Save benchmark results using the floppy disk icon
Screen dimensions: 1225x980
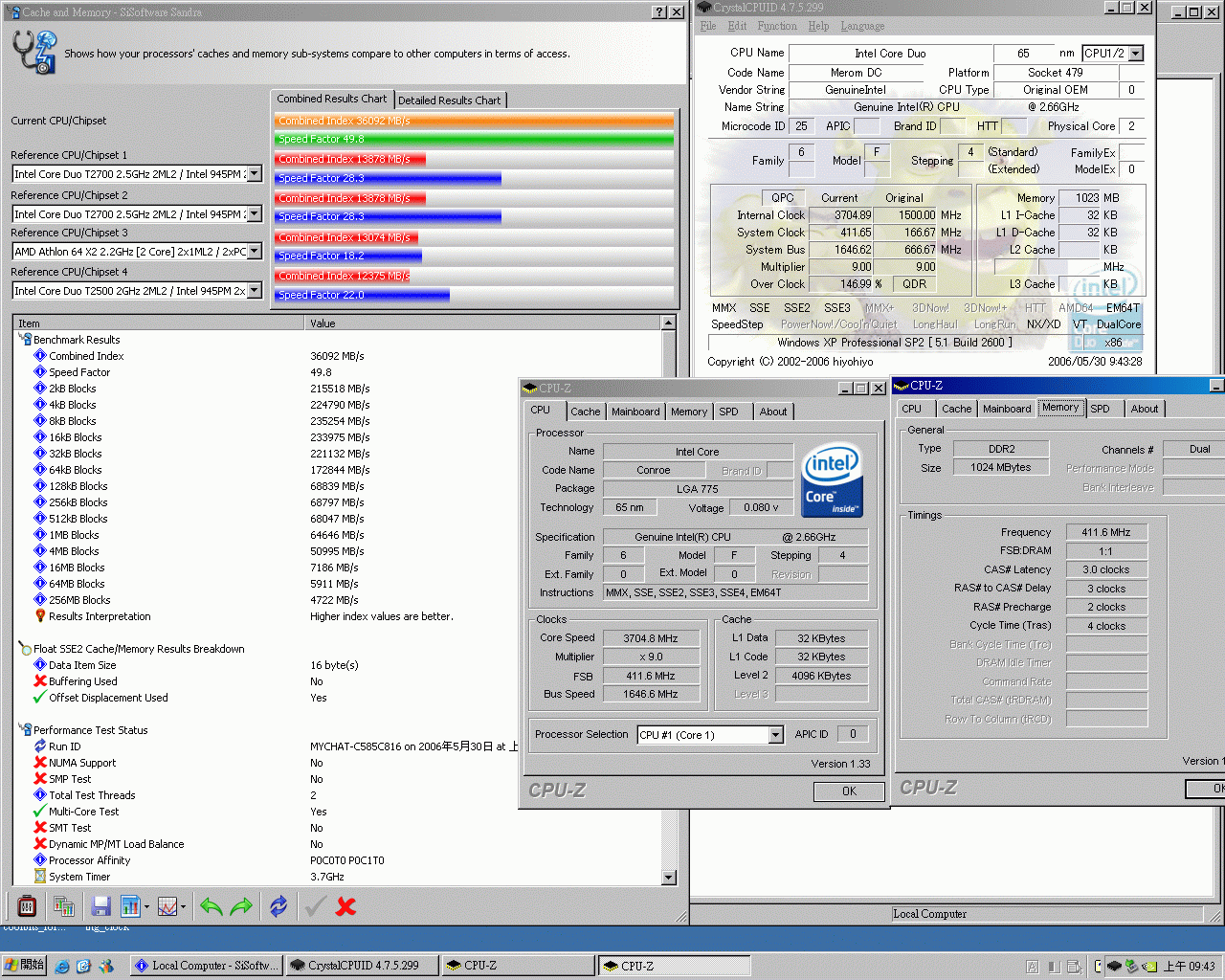pos(100,906)
